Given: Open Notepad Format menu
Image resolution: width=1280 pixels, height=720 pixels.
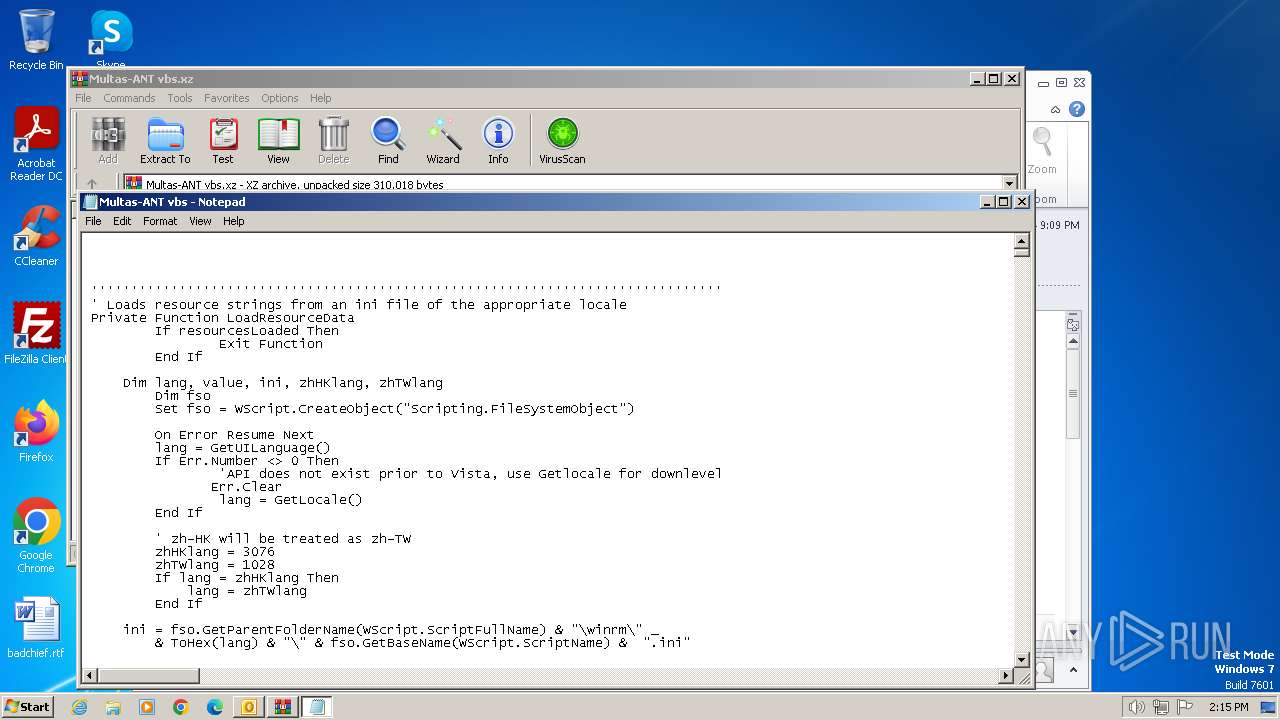Looking at the screenshot, I should tap(160, 221).
